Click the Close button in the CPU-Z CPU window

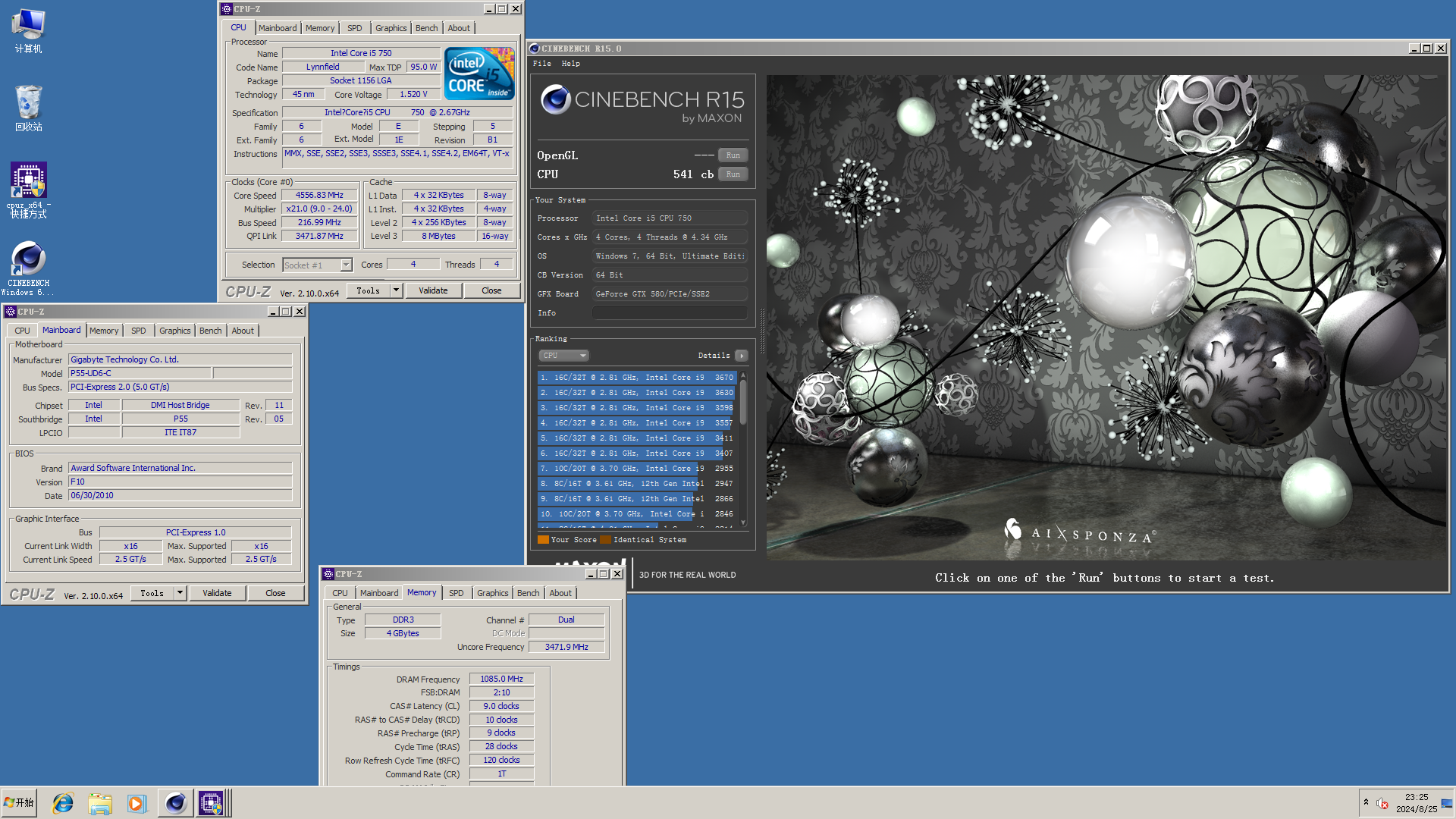(491, 290)
